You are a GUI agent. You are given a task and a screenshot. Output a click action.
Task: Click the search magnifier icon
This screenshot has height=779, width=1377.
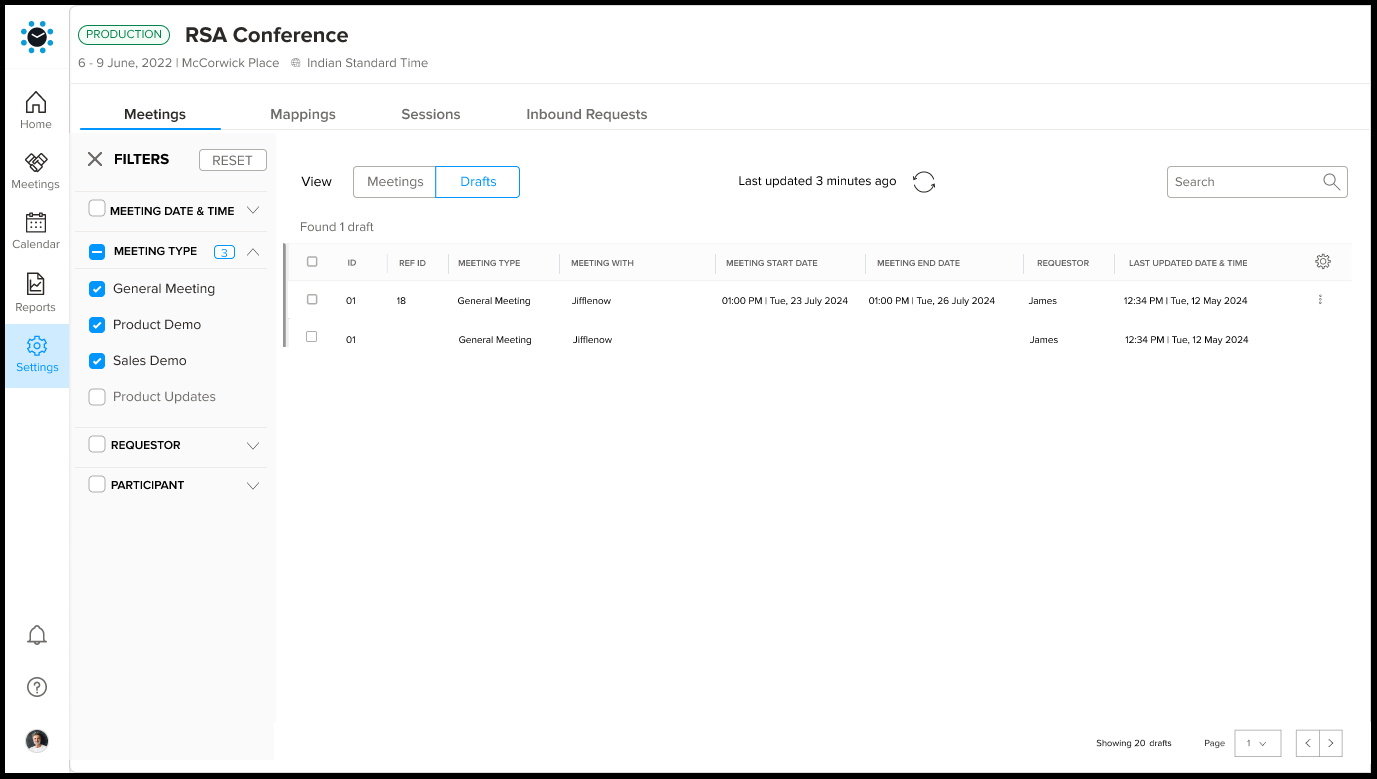click(1331, 181)
